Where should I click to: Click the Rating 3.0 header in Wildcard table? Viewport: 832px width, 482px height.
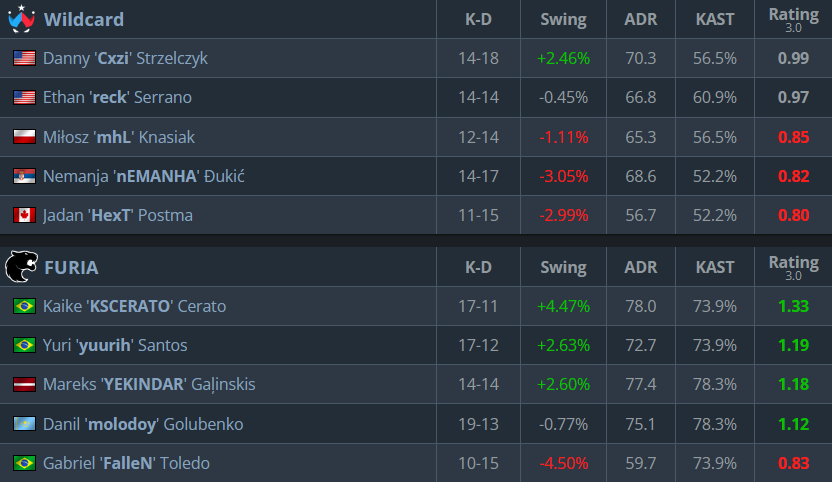[x=793, y=19]
